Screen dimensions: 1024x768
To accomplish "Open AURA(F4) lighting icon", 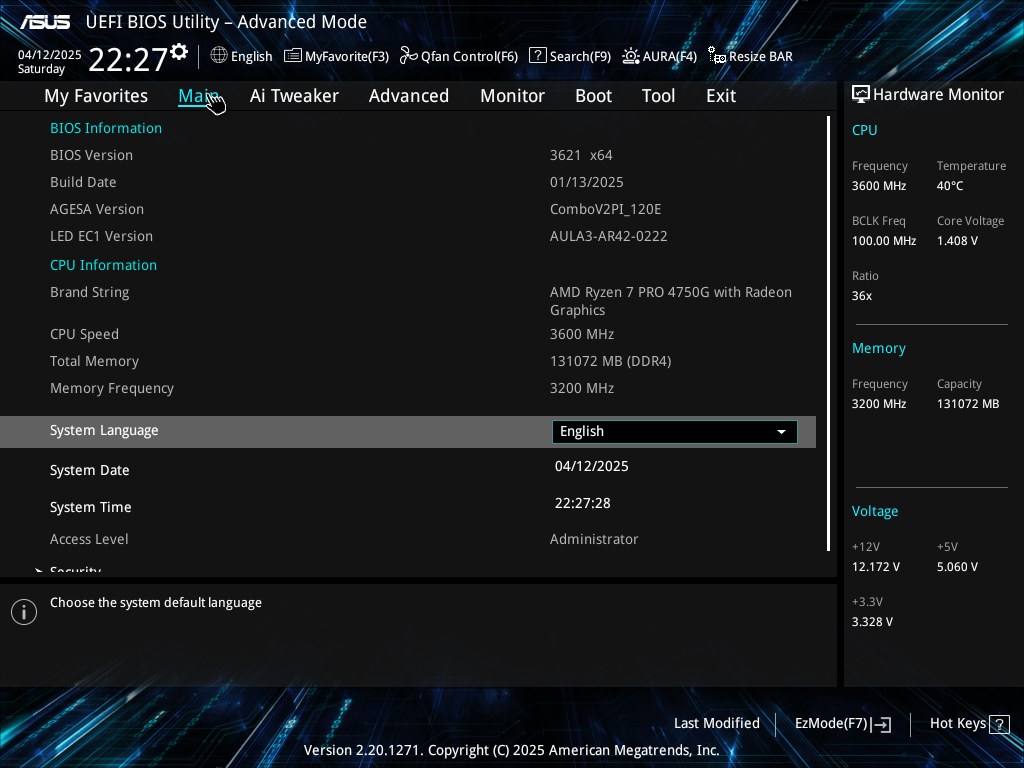I will point(630,56).
